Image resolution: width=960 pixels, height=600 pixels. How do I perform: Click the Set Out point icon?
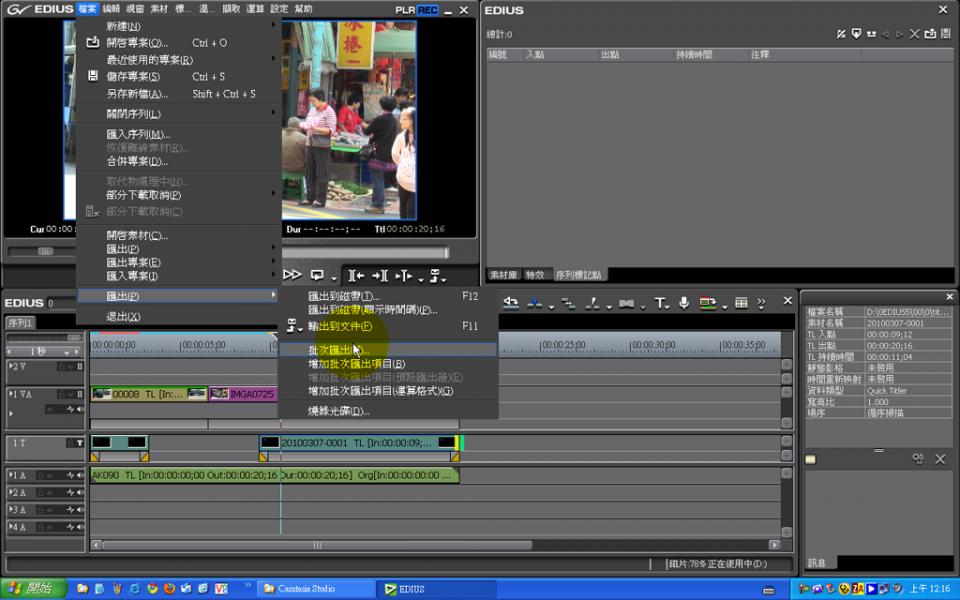(x=379, y=275)
